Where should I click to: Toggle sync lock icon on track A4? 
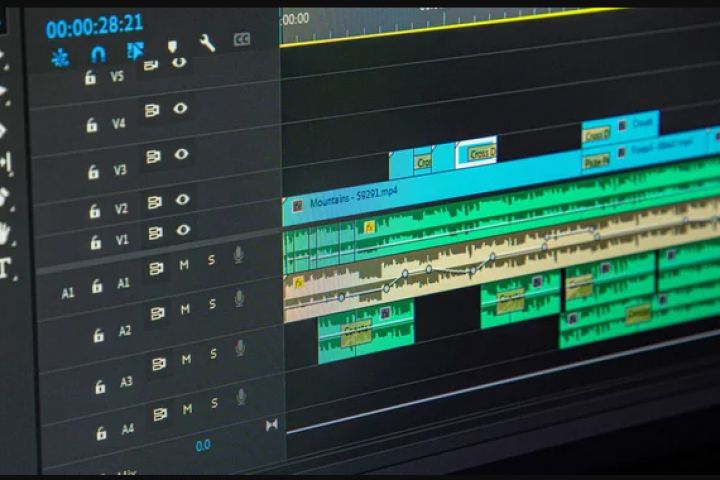(160, 415)
